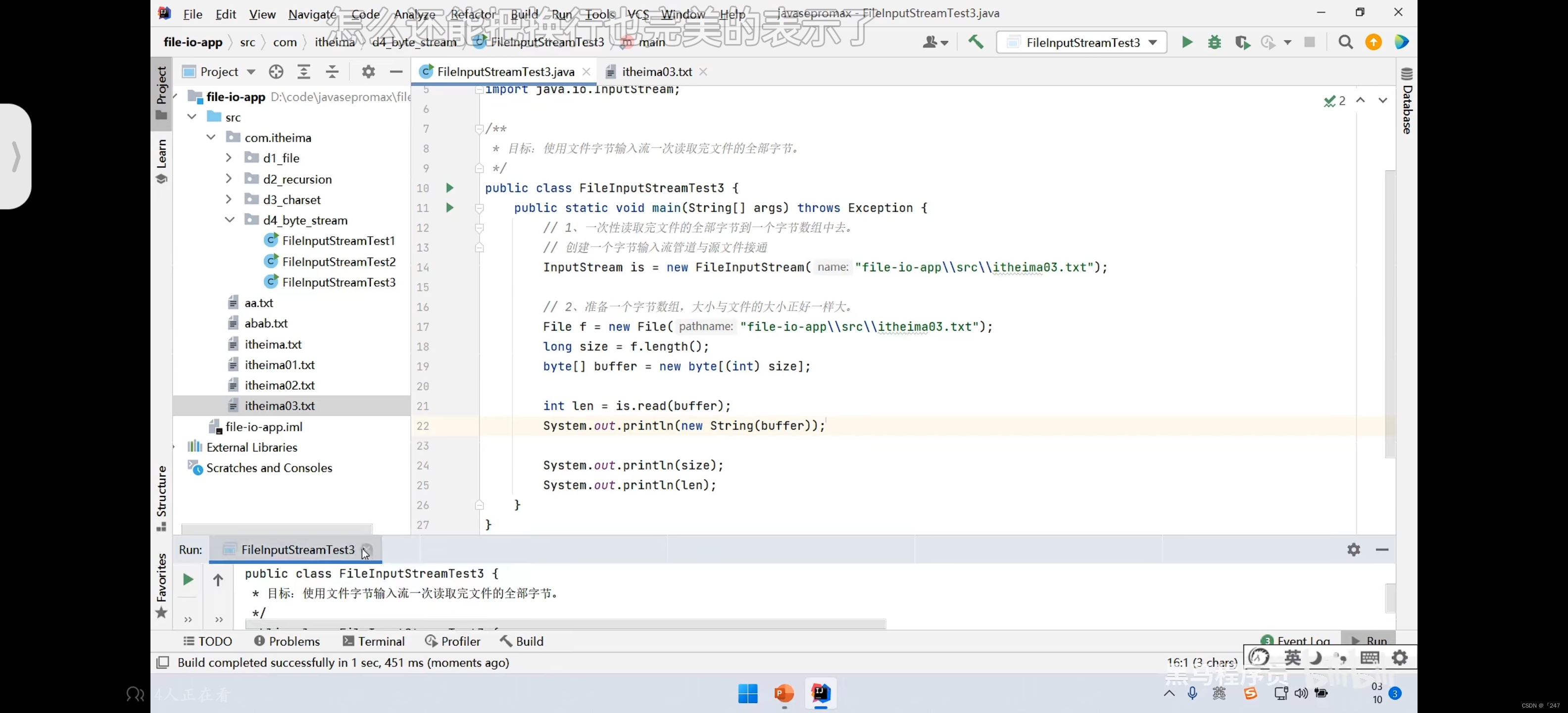Screen dimensions: 1568x713
Task: Toggle the Learn tool window side tab
Action: [161, 161]
